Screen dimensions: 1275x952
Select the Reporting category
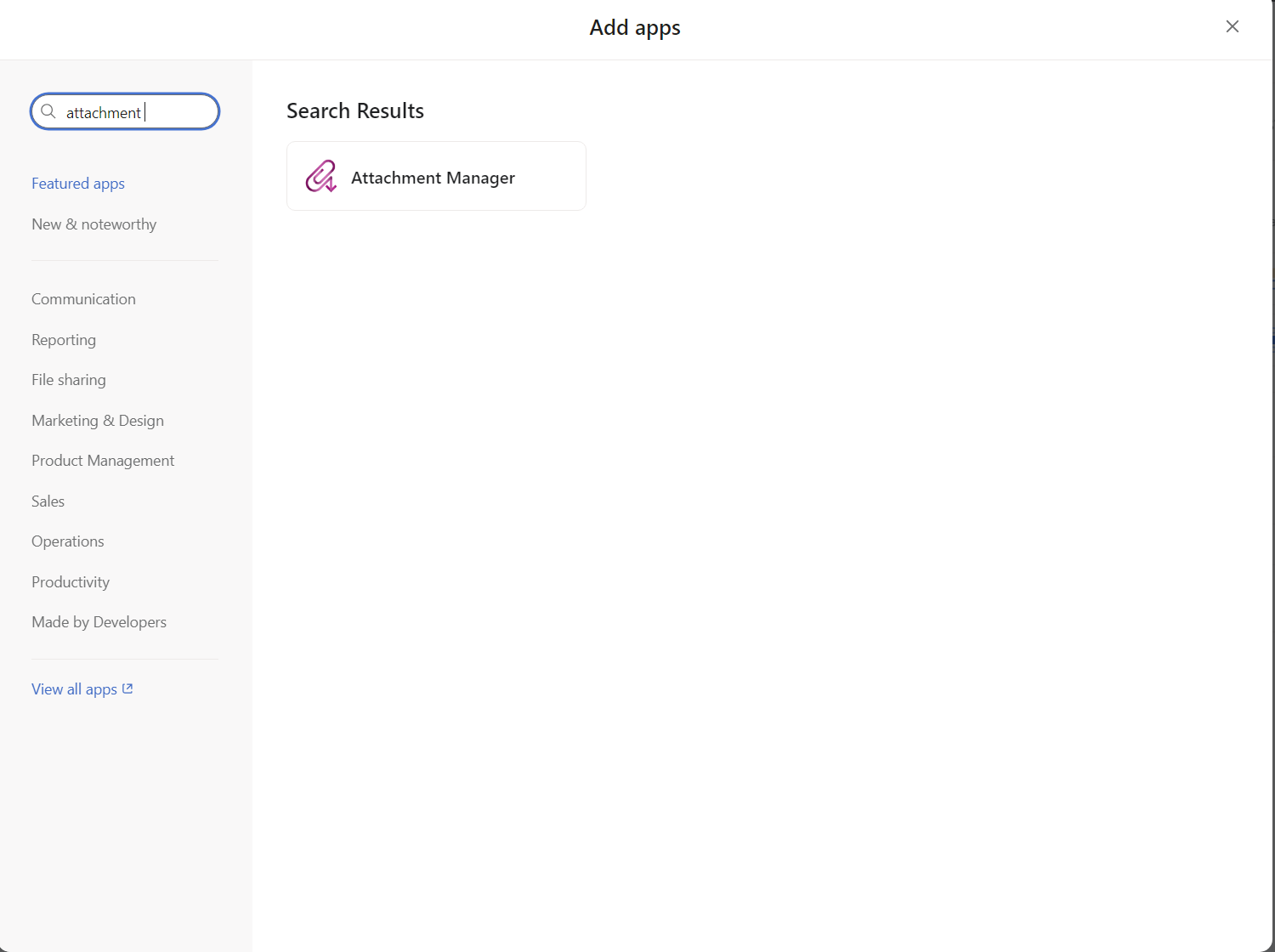pyautogui.click(x=63, y=339)
